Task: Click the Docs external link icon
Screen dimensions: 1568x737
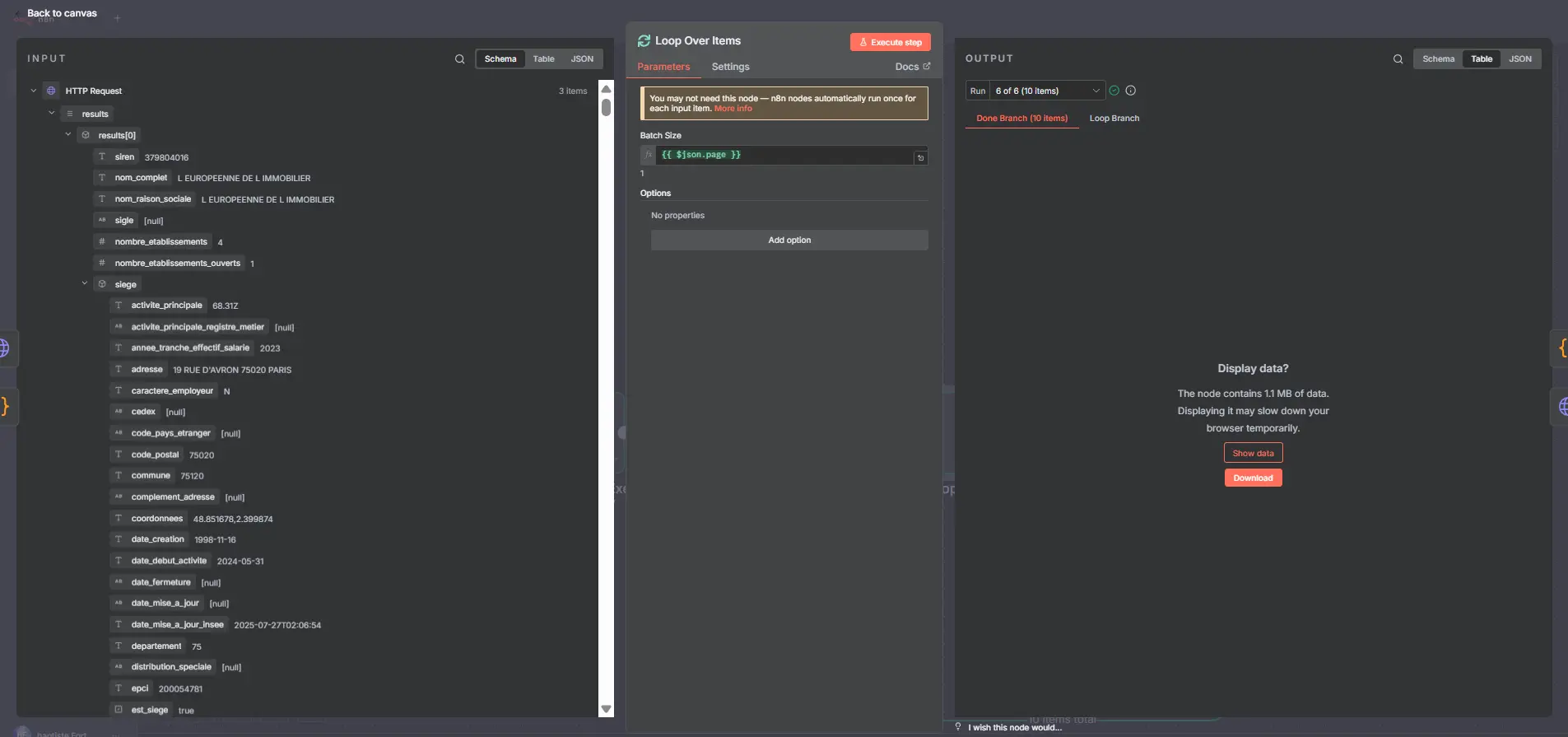Action: click(927, 66)
